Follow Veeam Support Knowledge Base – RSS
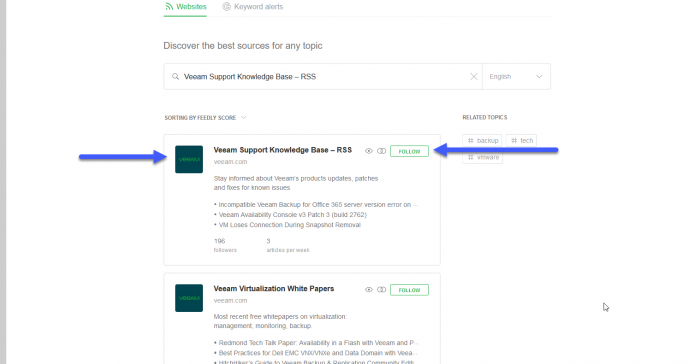 click(409, 151)
